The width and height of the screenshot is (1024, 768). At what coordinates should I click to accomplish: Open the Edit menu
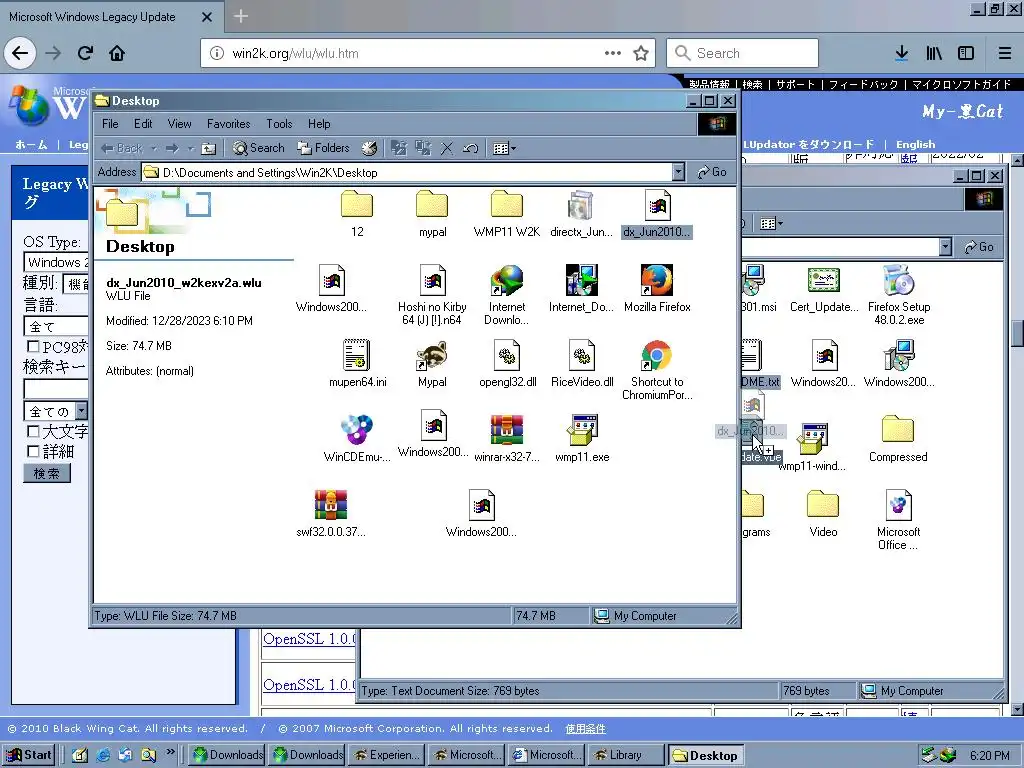point(143,123)
